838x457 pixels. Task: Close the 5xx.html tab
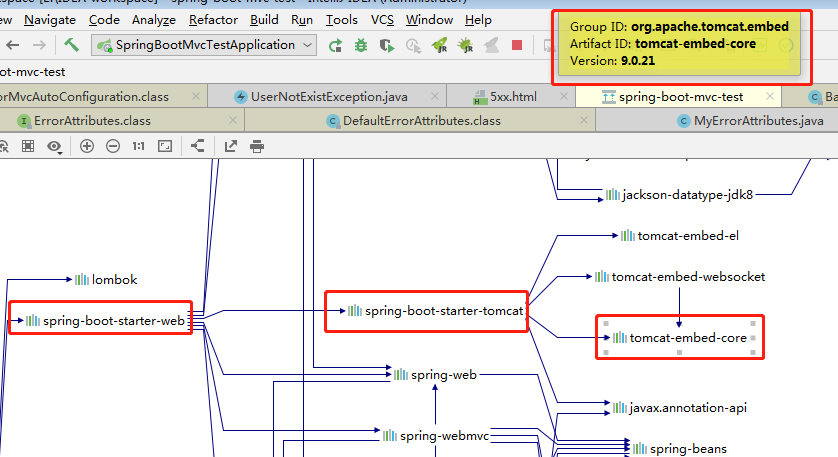pos(564,96)
